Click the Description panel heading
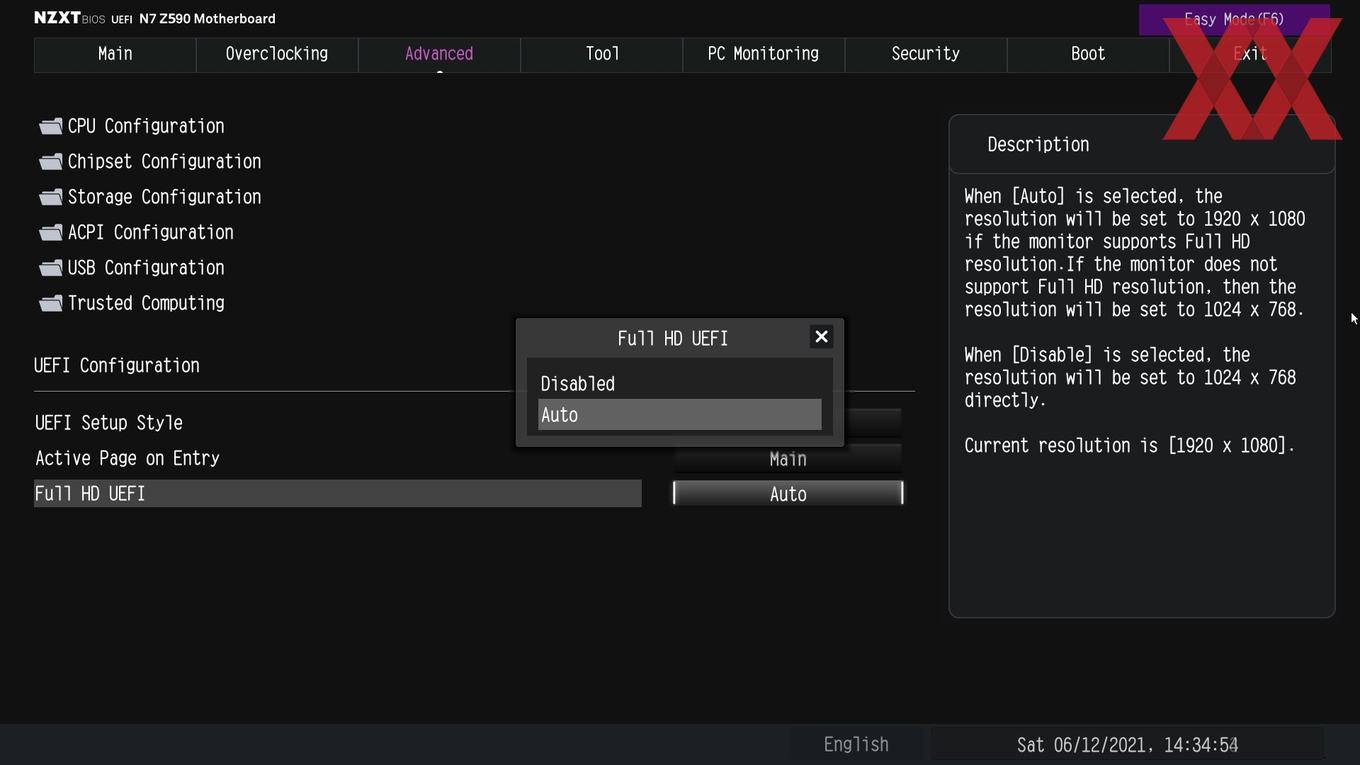 click(x=1038, y=144)
